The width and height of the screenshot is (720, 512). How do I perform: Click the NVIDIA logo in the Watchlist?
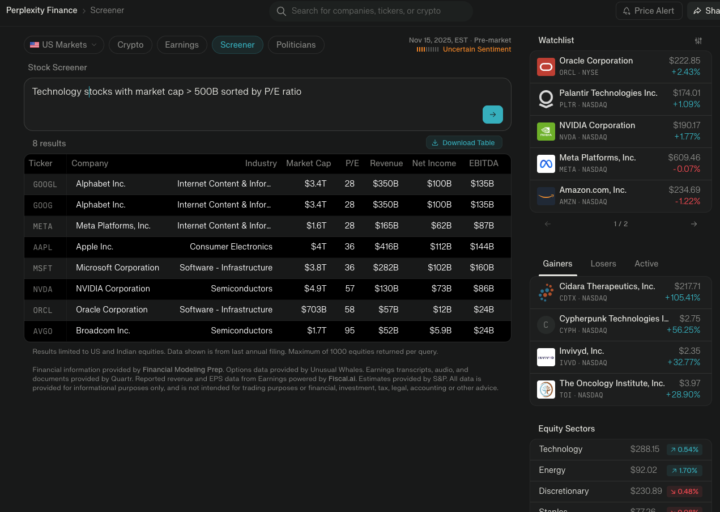pyautogui.click(x=546, y=132)
